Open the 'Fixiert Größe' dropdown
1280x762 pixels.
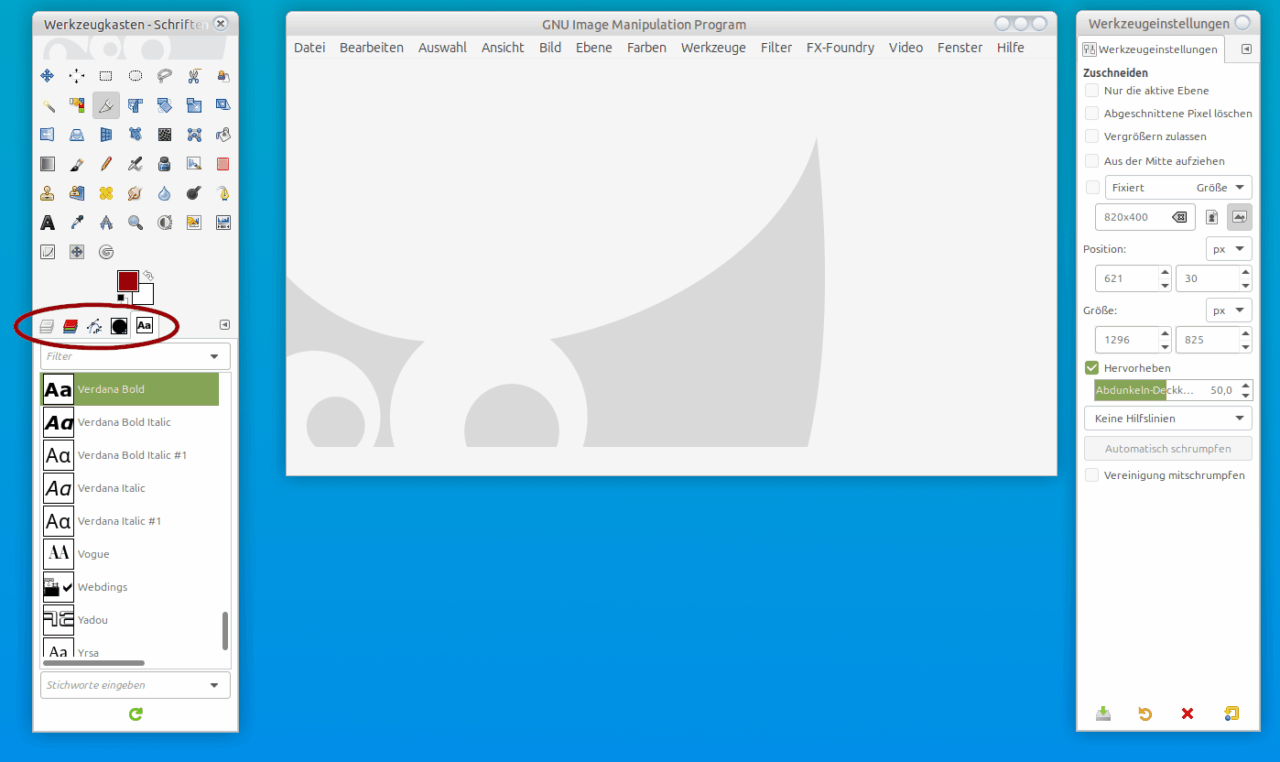tap(1178, 188)
